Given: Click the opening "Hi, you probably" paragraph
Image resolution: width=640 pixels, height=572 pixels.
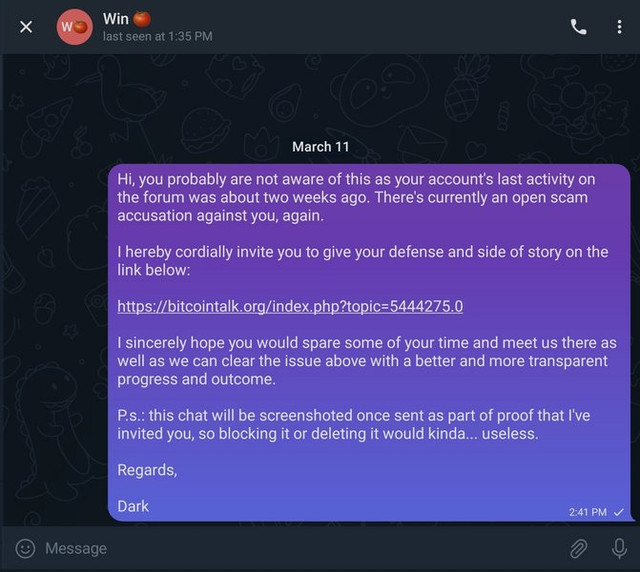Looking at the screenshot, I should [356, 197].
